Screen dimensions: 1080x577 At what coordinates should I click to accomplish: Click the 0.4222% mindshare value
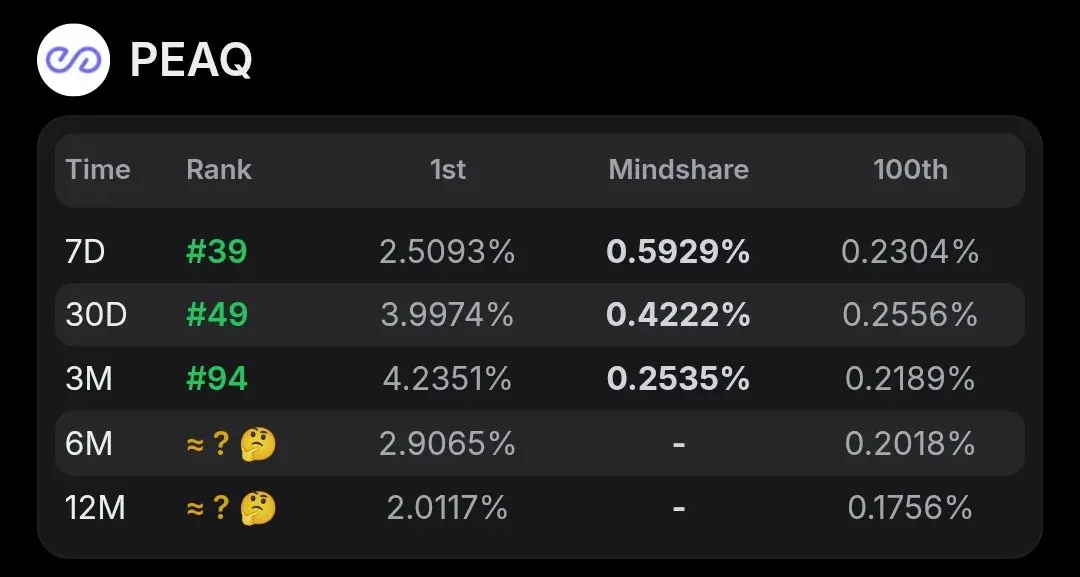coord(678,315)
